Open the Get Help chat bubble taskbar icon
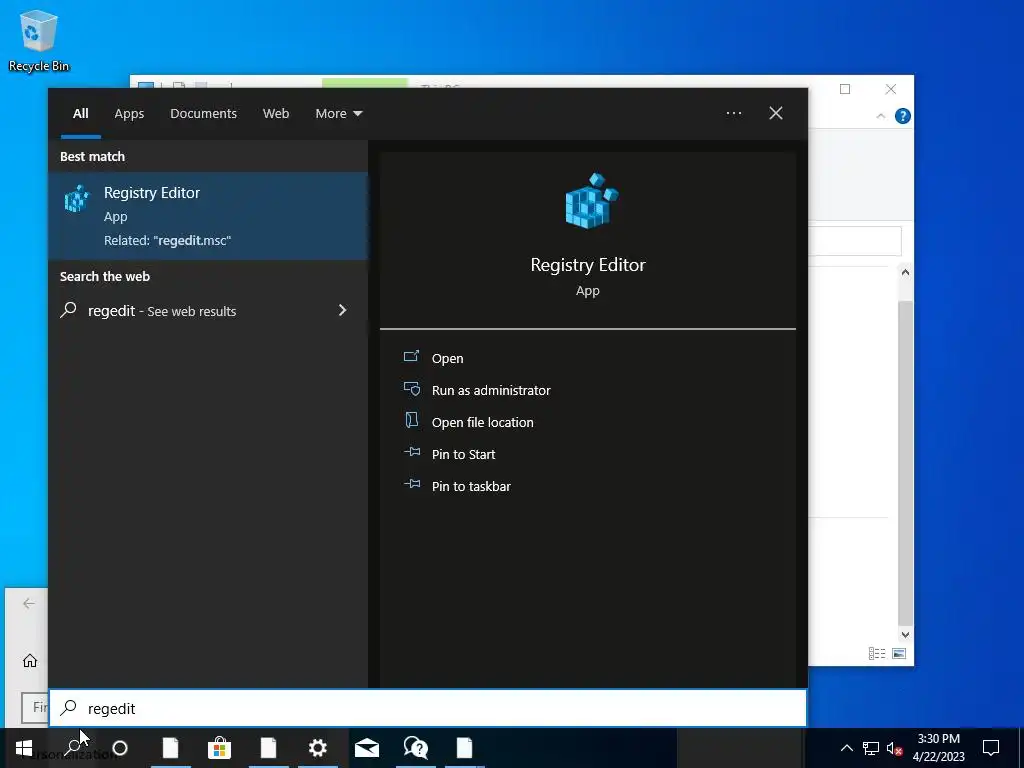Screen dimensions: 1024x768 [415, 748]
